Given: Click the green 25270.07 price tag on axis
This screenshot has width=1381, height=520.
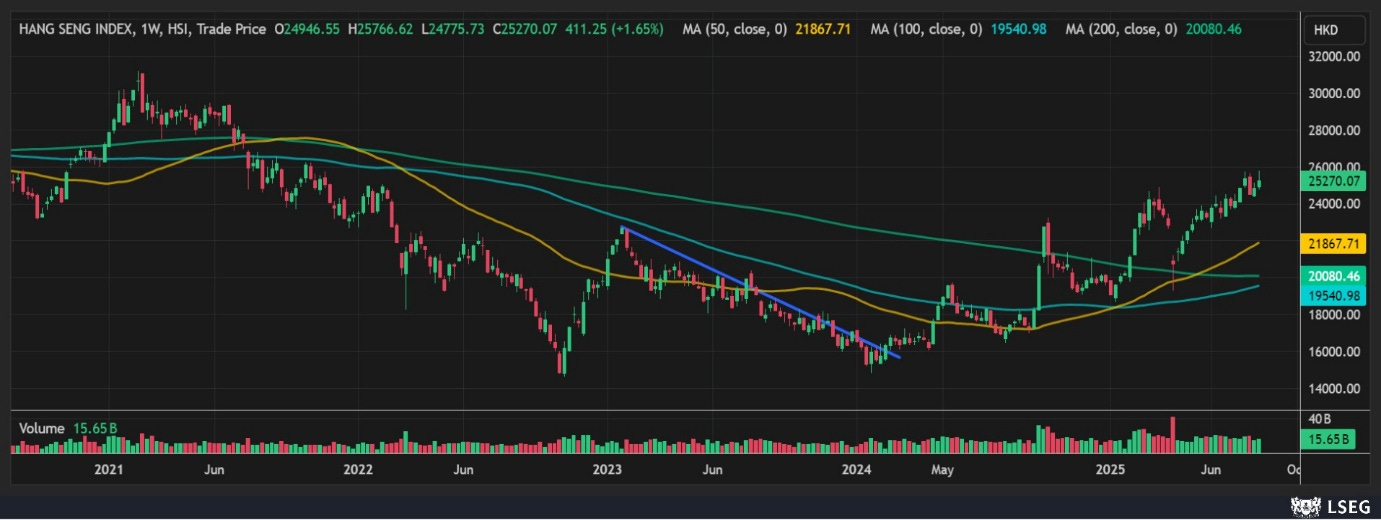Looking at the screenshot, I should click(1334, 181).
